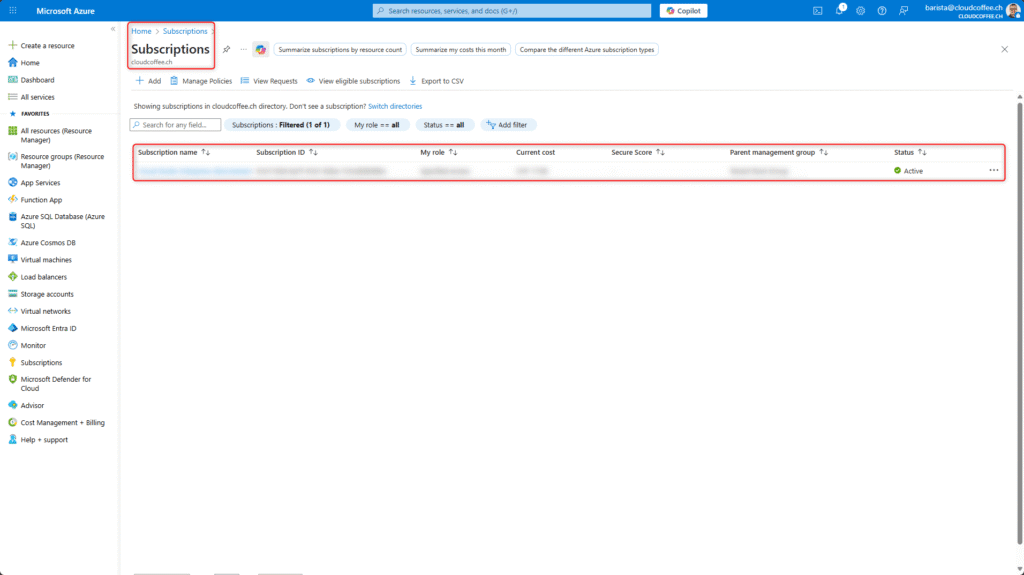Open Microsoft Entra ID in sidebar
The image size is (1024, 575).
[42, 328]
